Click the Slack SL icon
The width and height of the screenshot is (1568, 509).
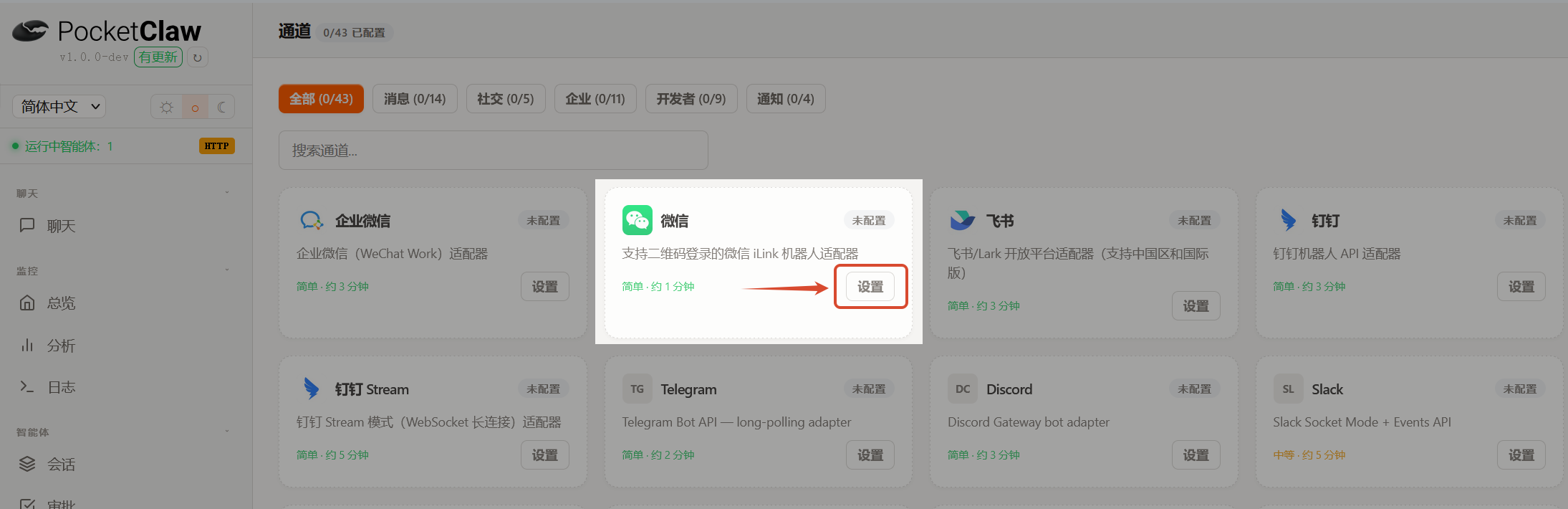(x=1288, y=389)
